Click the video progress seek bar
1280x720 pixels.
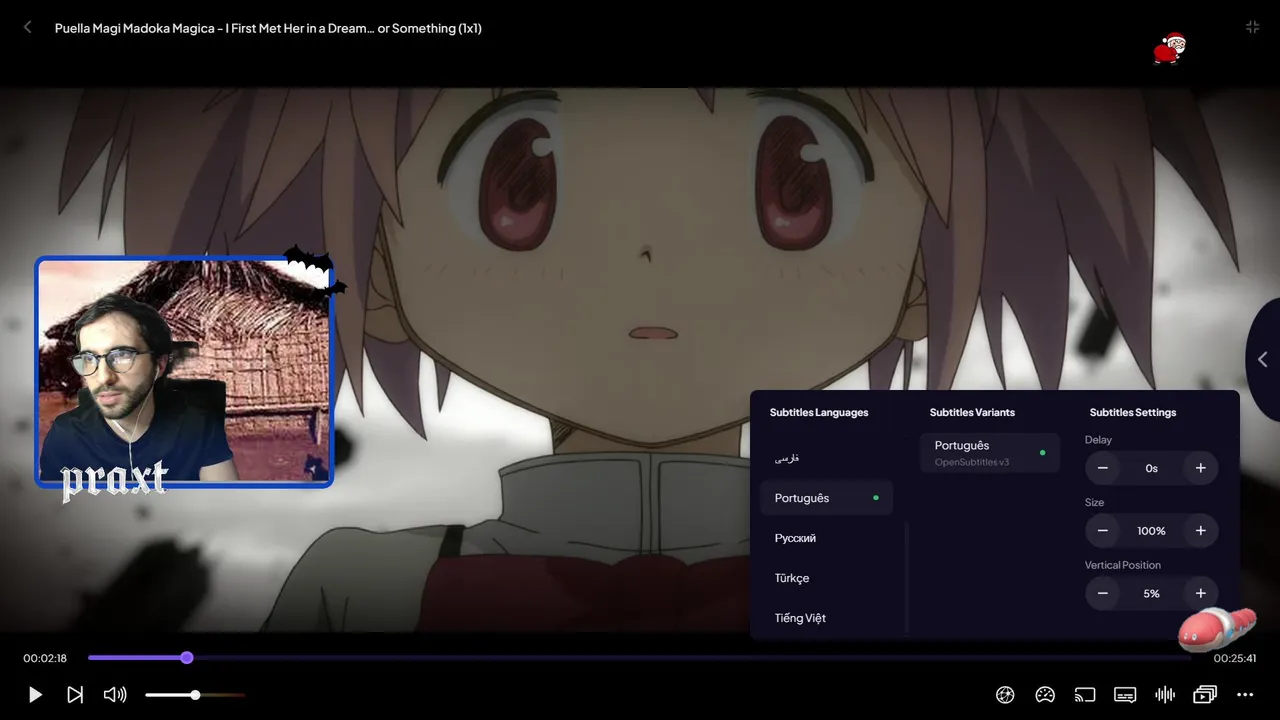(640, 657)
